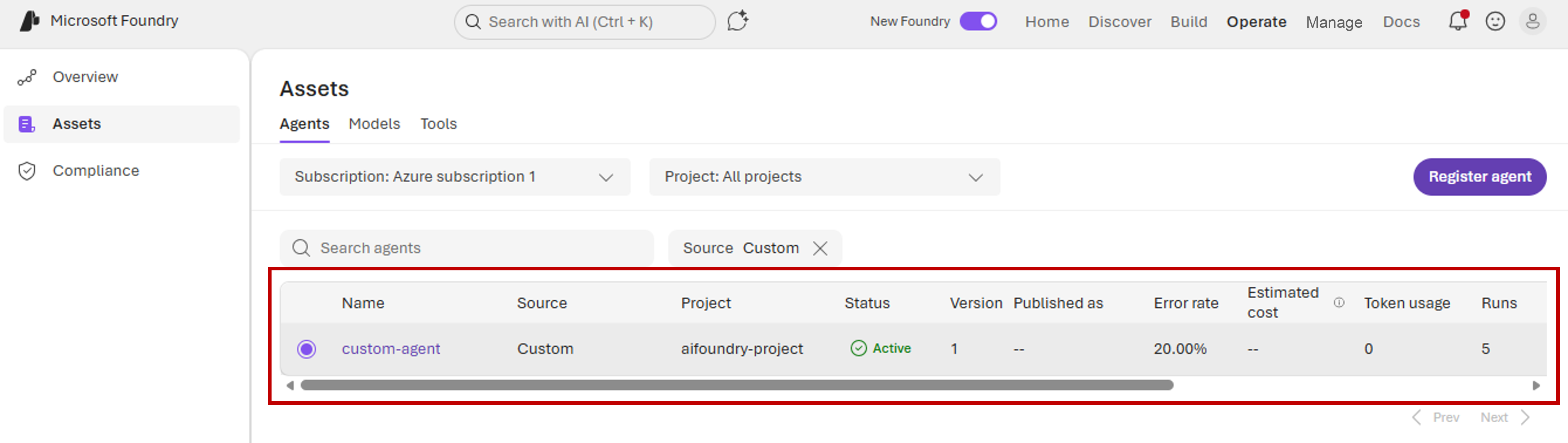This screenshot has width=1568, height=443.
Task: Switch to the Models tab
Action: (x=374, y=124)
